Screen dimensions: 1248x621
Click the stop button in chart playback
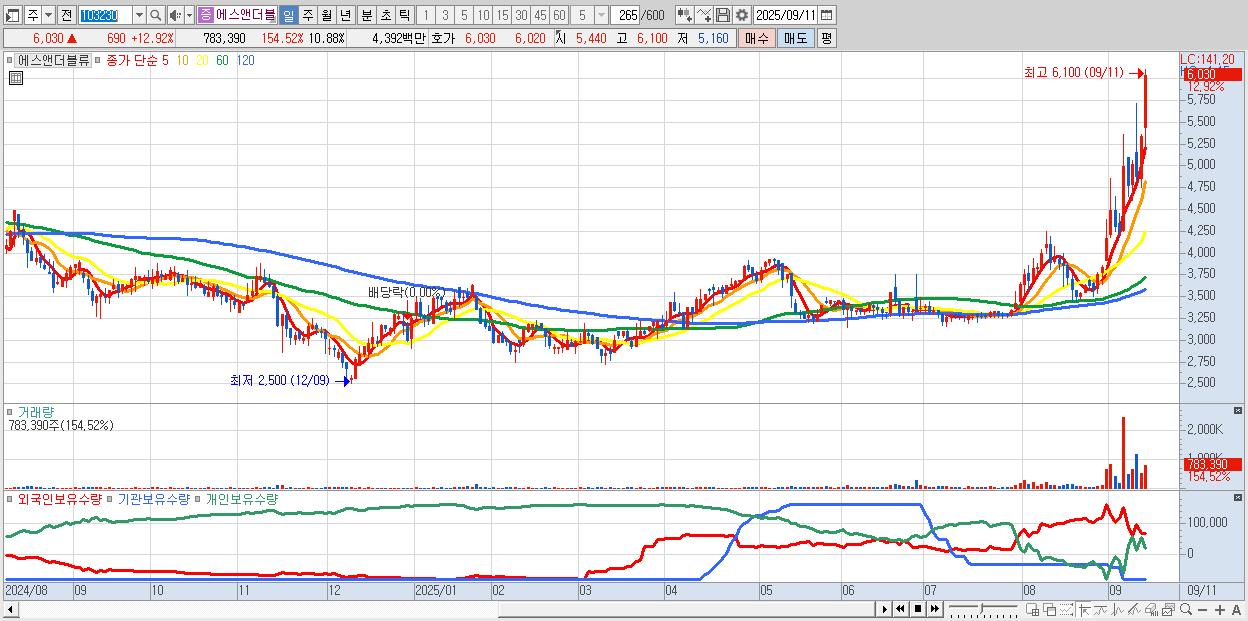pyautogui.click(x=918, y=609)
